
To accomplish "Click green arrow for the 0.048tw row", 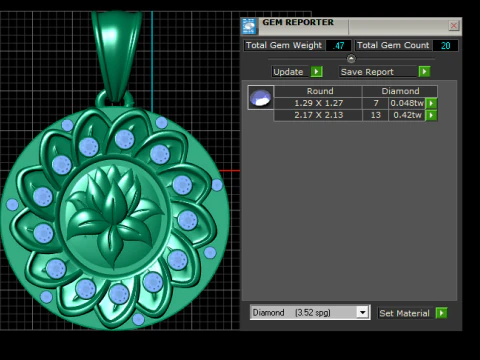I will click(431, 103).
